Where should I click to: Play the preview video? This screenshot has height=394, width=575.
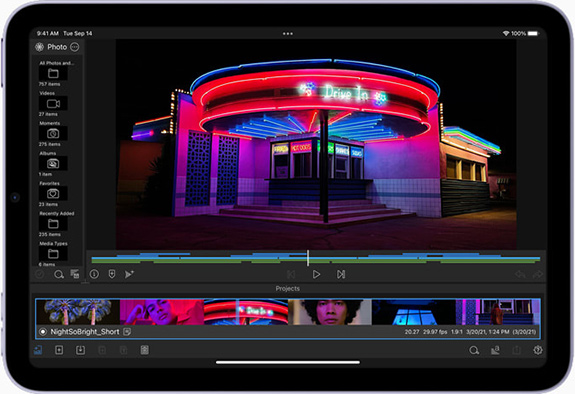[316, 274]
